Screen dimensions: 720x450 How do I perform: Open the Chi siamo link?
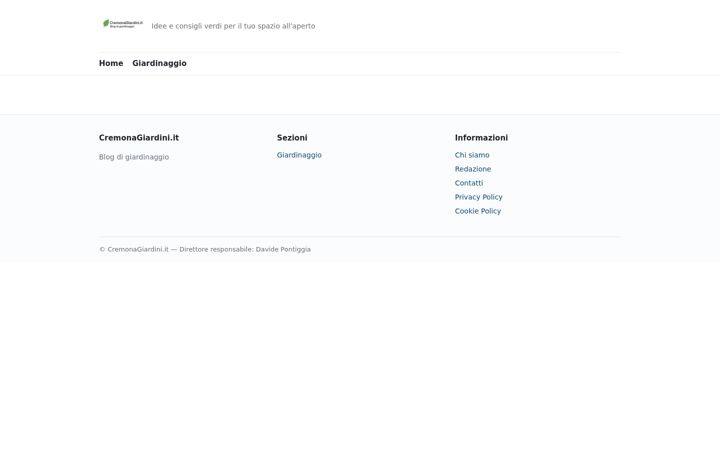pyautogui.click(x=472, y=155)
